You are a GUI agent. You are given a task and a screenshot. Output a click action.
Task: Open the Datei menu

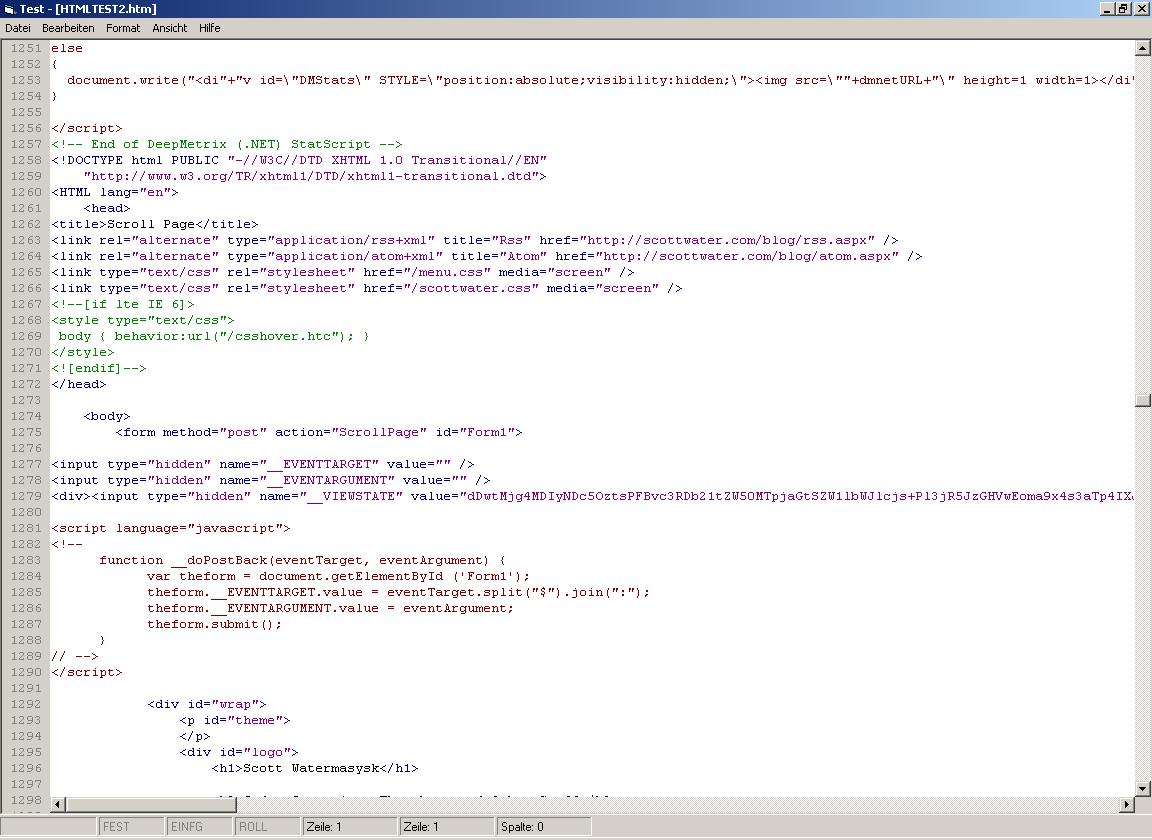pyautogui.click(x=18, y=28)
